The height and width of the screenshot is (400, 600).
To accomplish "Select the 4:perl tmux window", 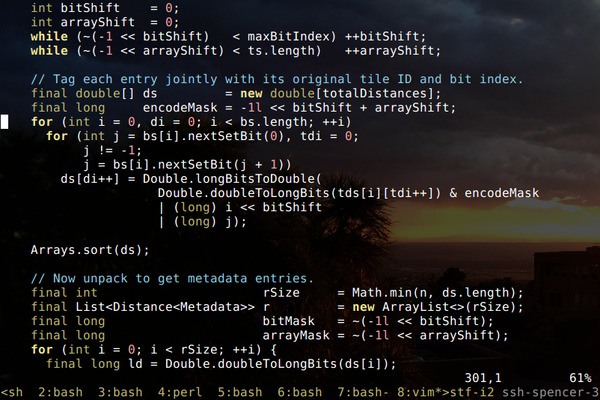I will coord(180,392).
